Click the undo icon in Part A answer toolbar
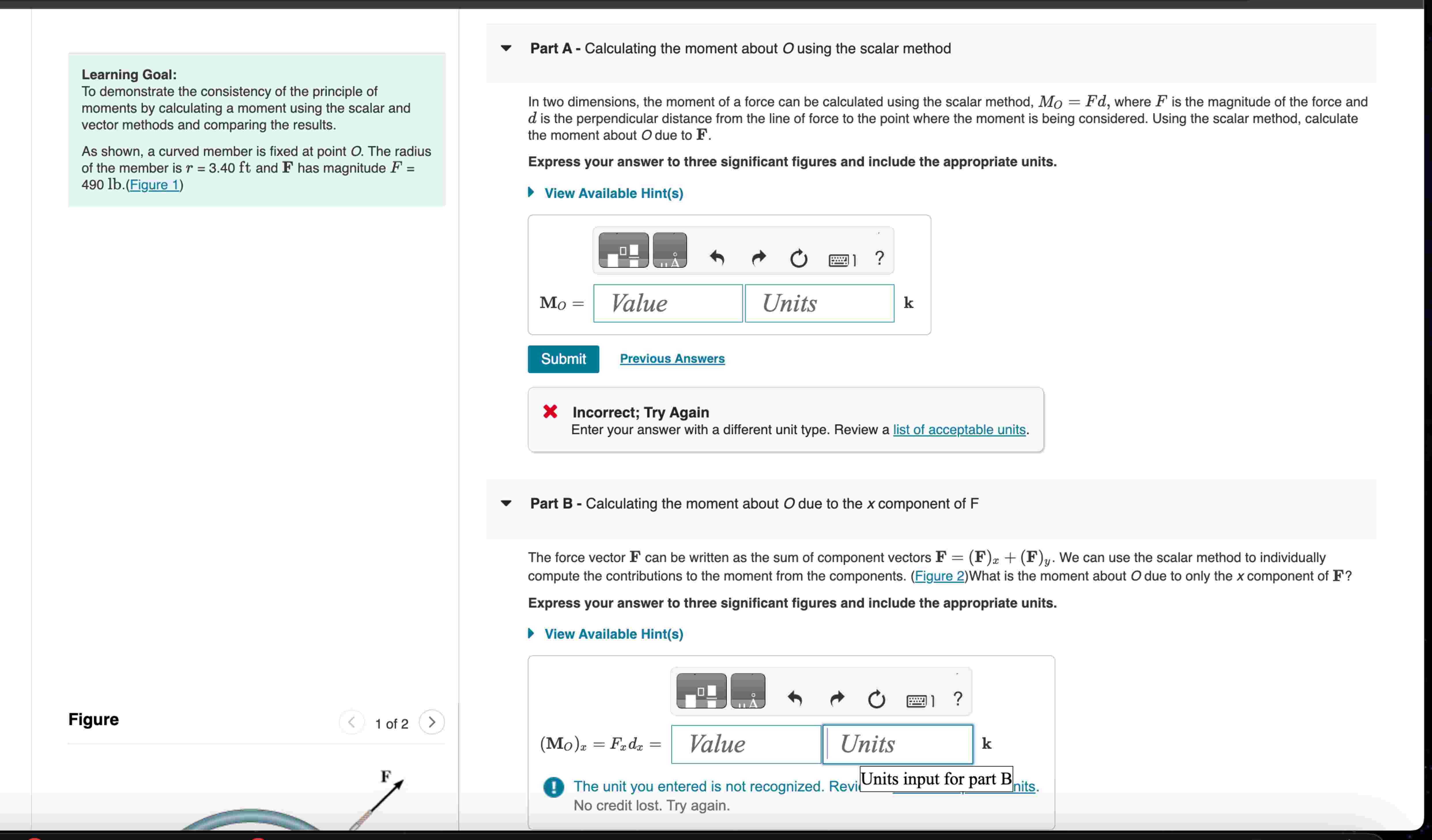 coord(718,257)
